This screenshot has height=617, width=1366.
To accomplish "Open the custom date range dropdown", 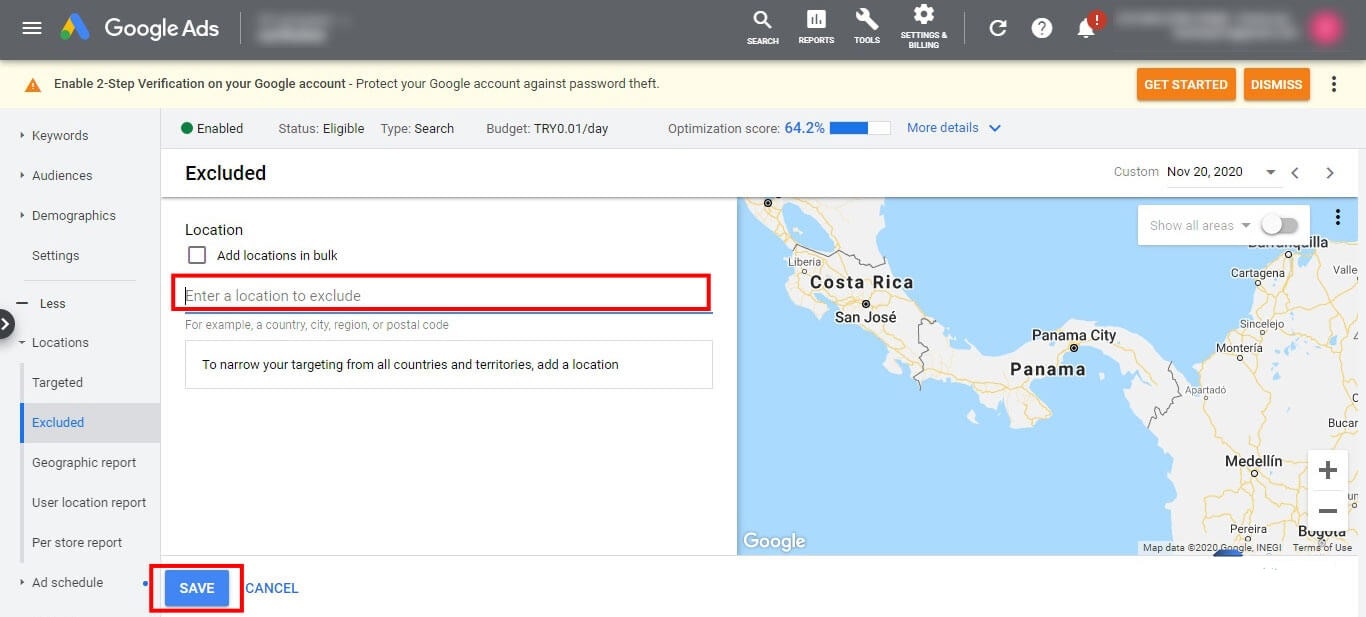I will pos(1270,172).
